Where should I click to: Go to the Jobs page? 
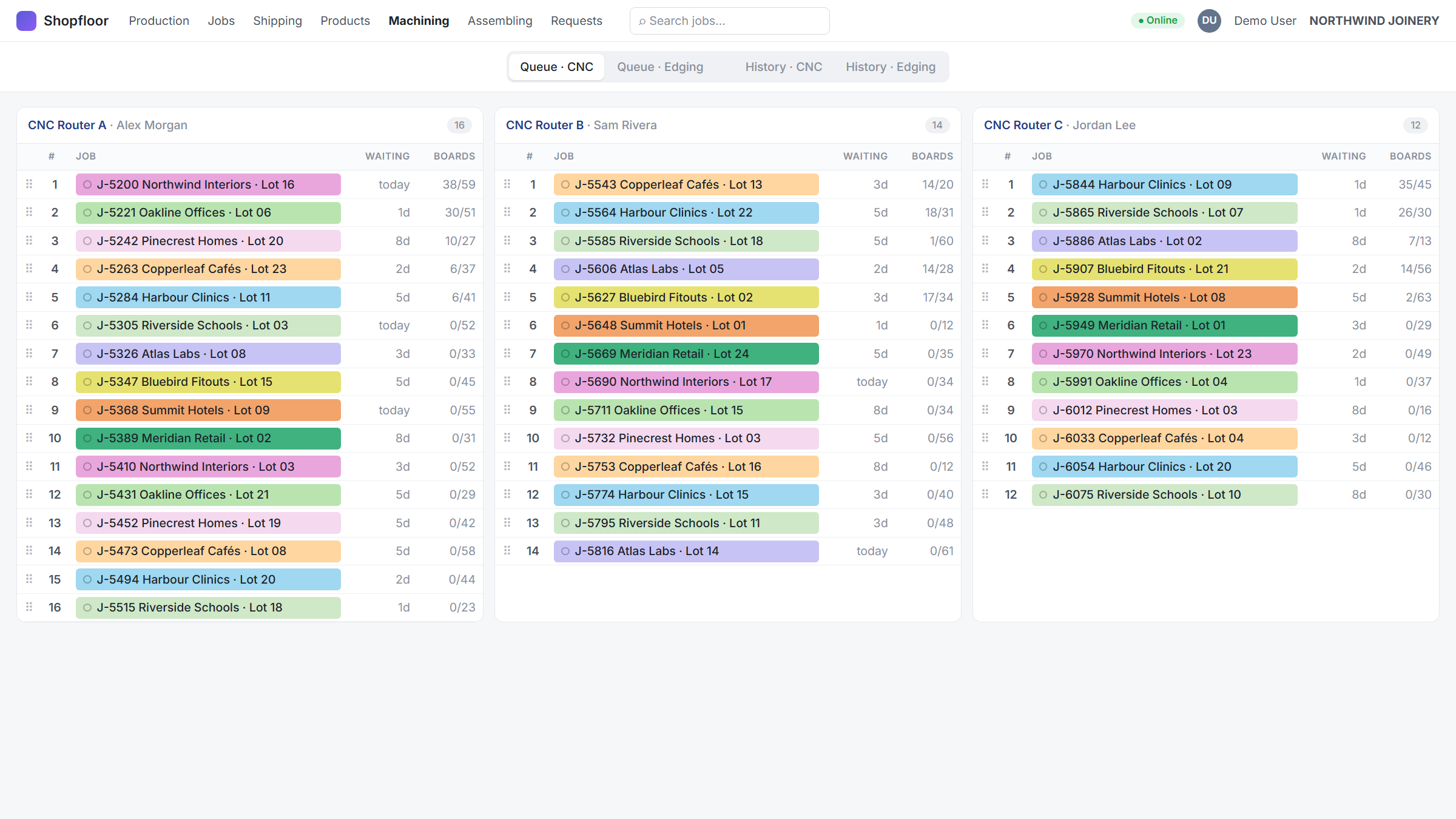point(221,21)
